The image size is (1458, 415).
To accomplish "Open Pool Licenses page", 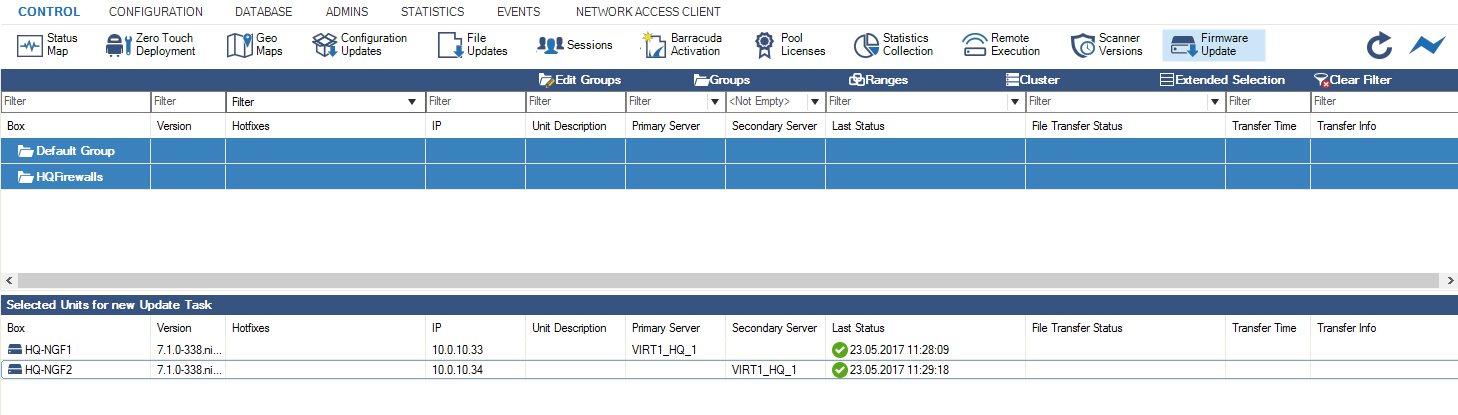I will [789, 44].
